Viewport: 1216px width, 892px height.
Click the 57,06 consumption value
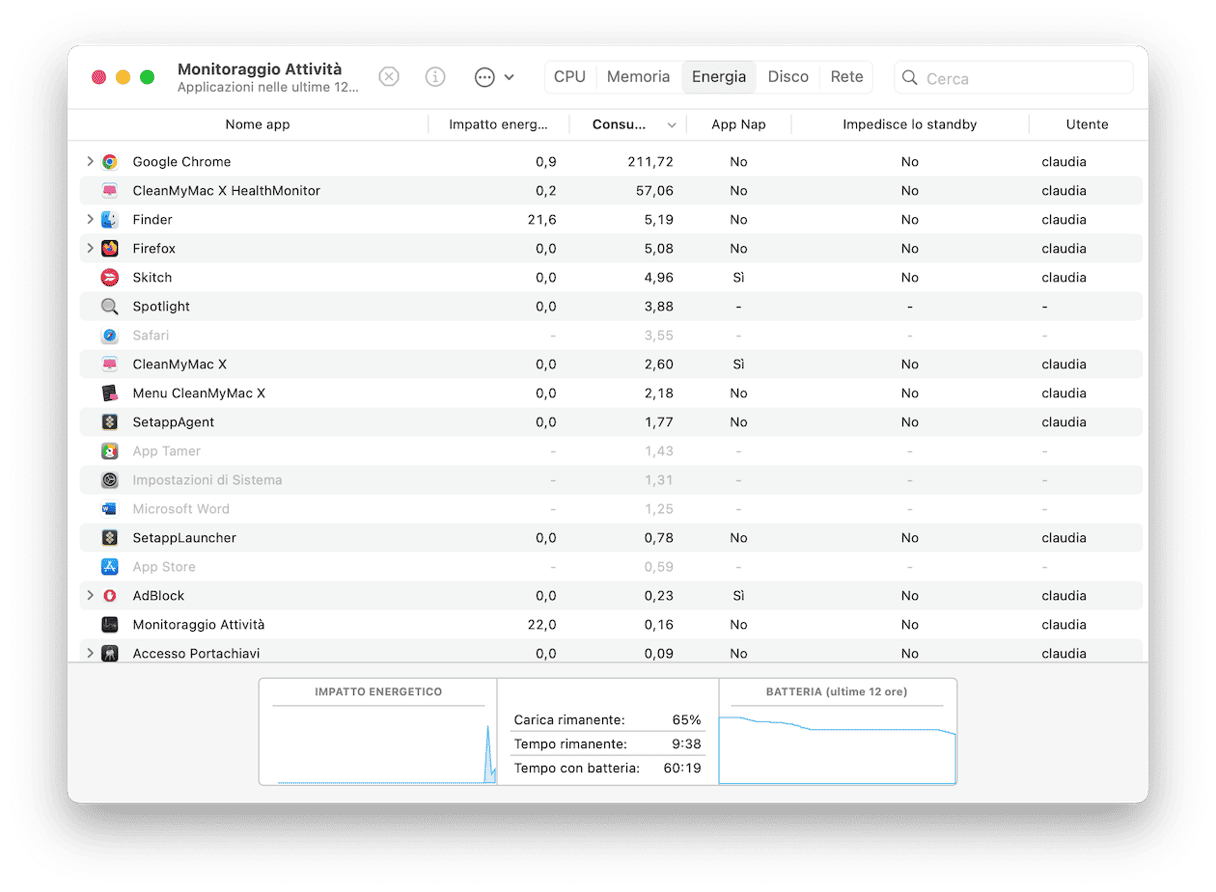pos(655,191)
